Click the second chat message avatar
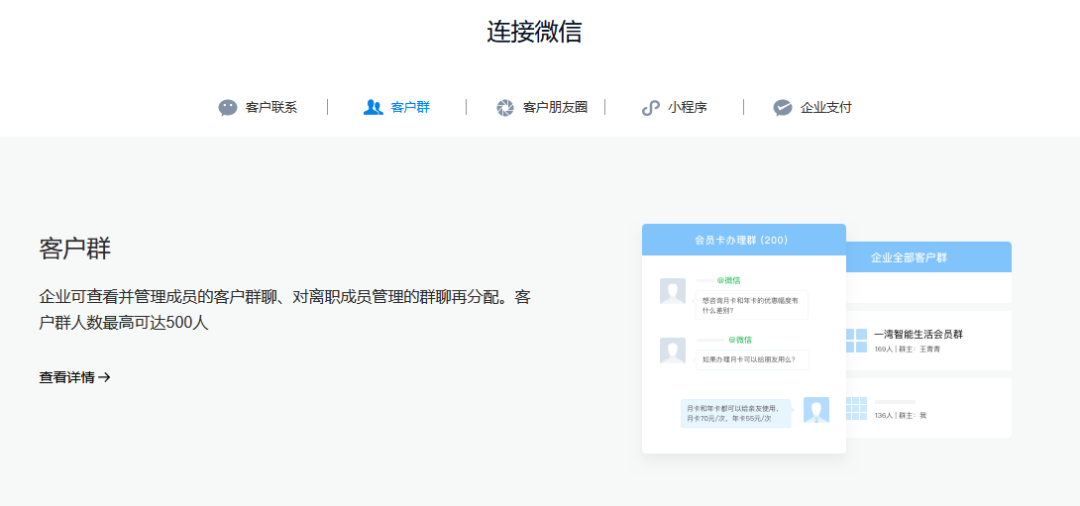Viewport: 1080px width, 506px height. [x=673, y=350]
